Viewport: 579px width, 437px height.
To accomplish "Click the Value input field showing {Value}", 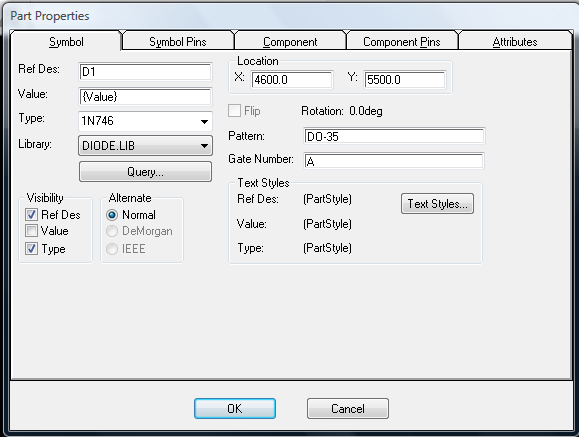I will pos(145,97).
